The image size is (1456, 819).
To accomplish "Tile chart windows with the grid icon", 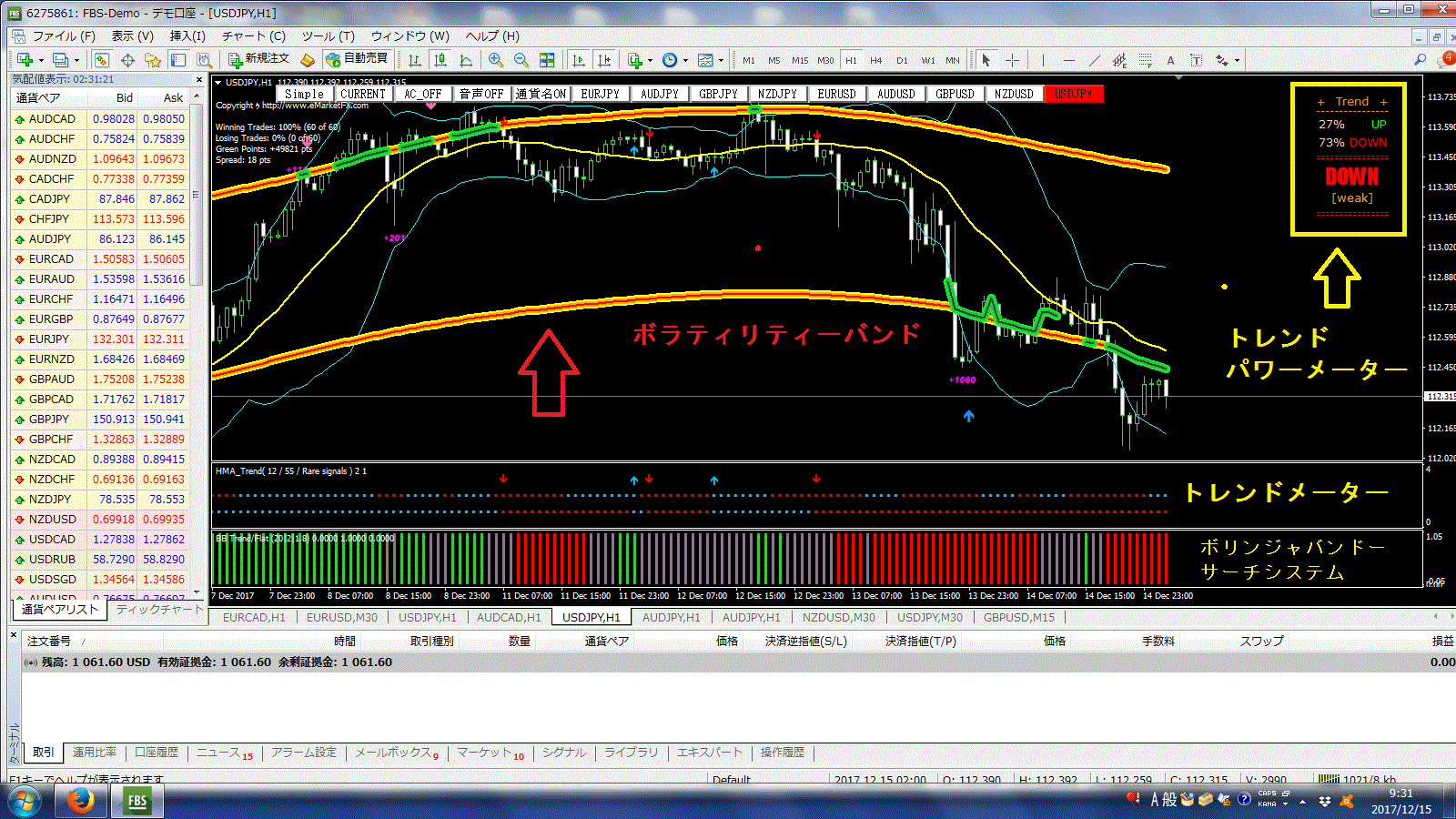I will coord(547,60).
